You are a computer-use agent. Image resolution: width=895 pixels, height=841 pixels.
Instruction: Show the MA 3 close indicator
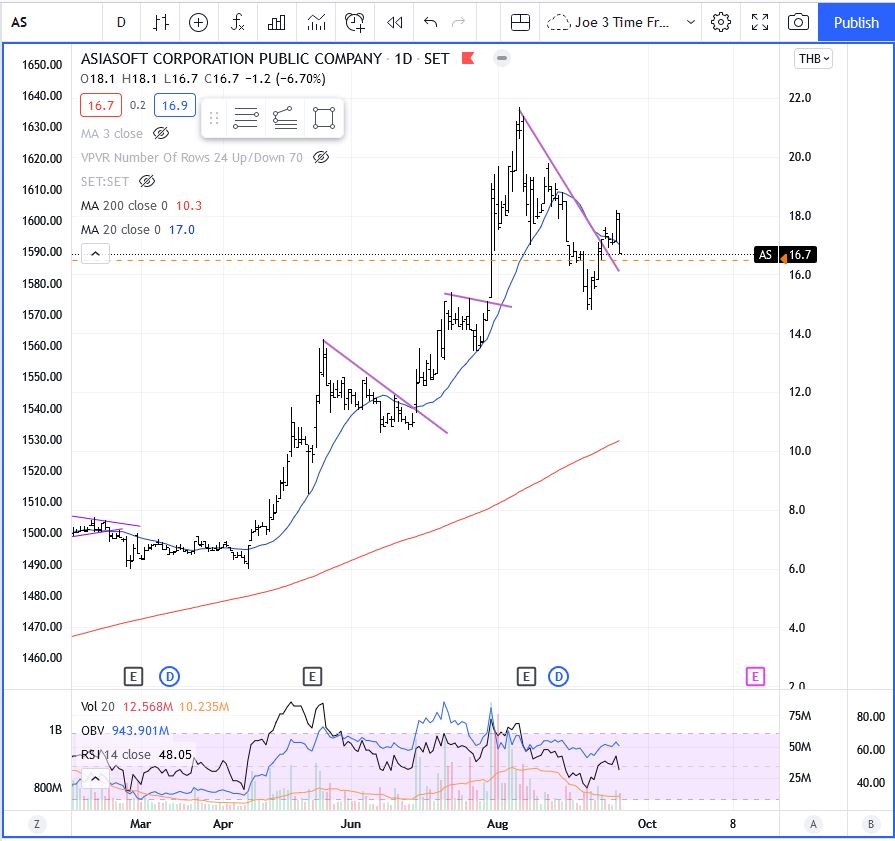click(161, 134)
